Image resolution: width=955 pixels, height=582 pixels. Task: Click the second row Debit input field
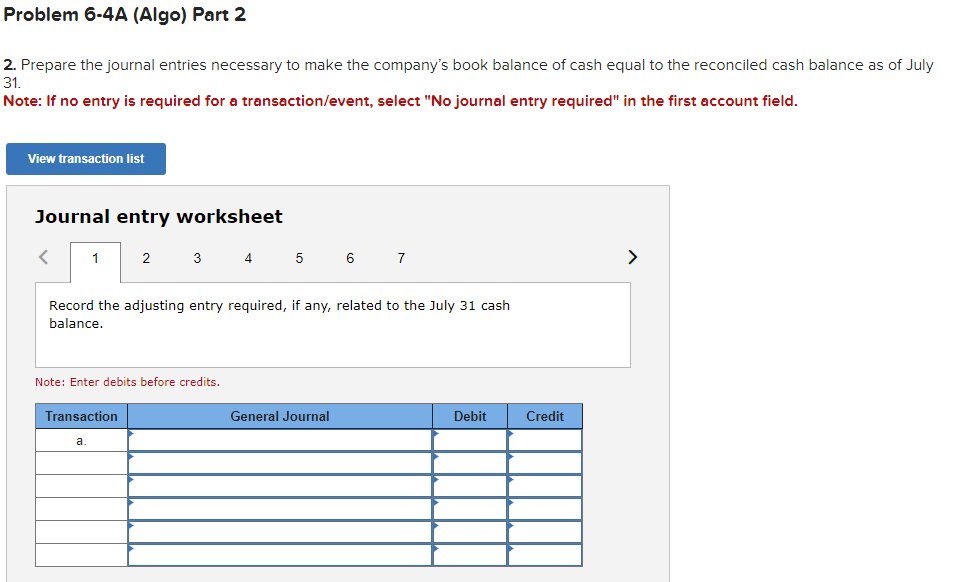click(x=469, y=463)
